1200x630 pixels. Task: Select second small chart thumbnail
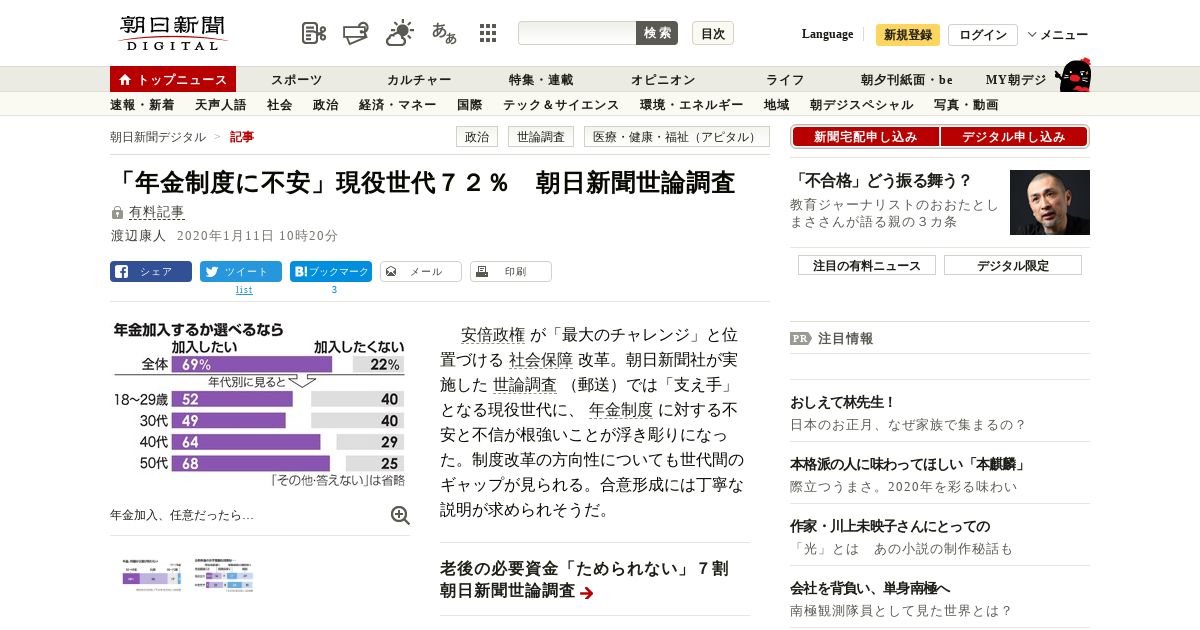click(x=225, y=575)
